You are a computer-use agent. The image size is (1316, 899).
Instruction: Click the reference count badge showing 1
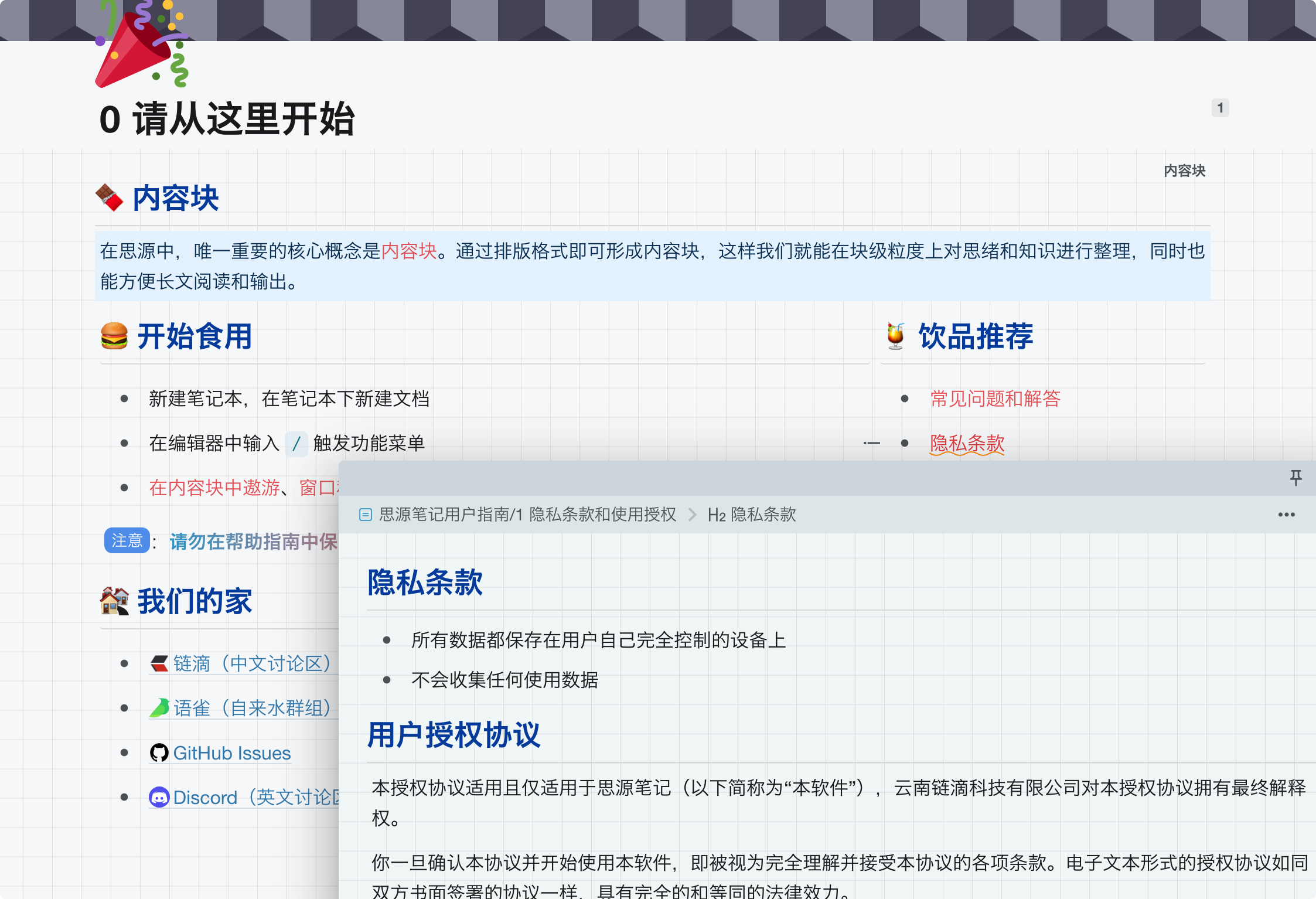tap(1220, 108)
